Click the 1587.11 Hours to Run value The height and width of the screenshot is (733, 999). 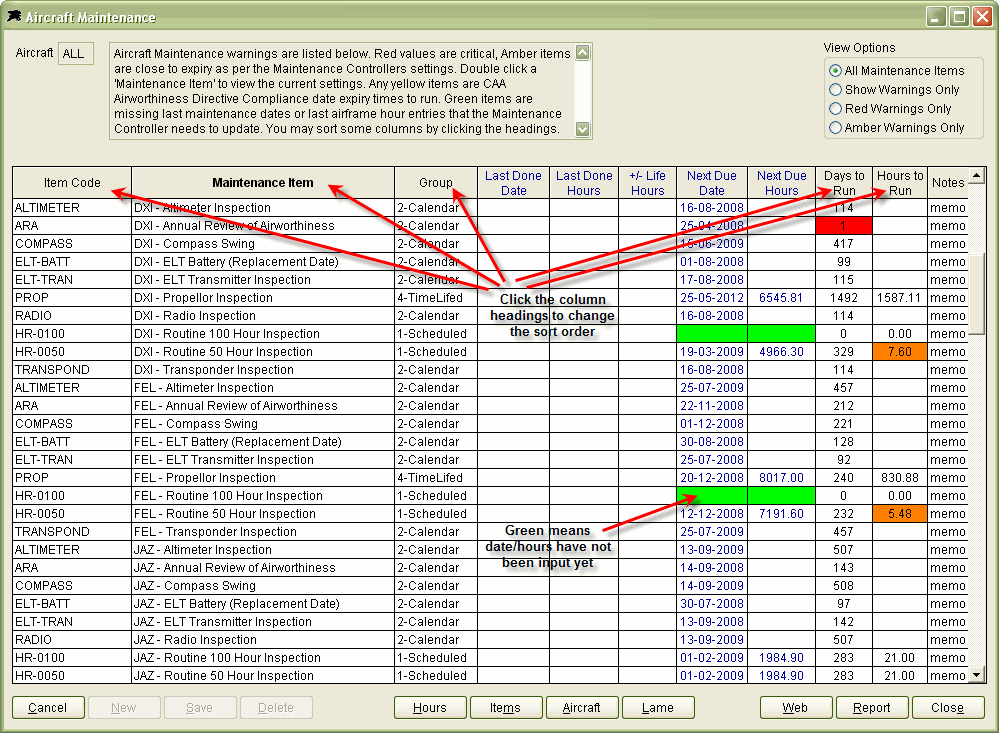coord(900,298)
